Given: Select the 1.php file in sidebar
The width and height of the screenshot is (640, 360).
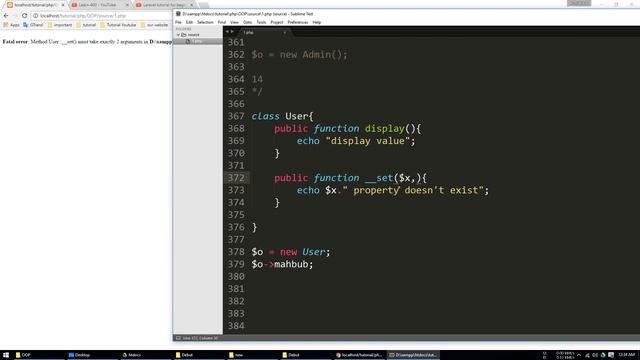Looking at the screenshot, I should pyautogui.click(x=197, y=41).
